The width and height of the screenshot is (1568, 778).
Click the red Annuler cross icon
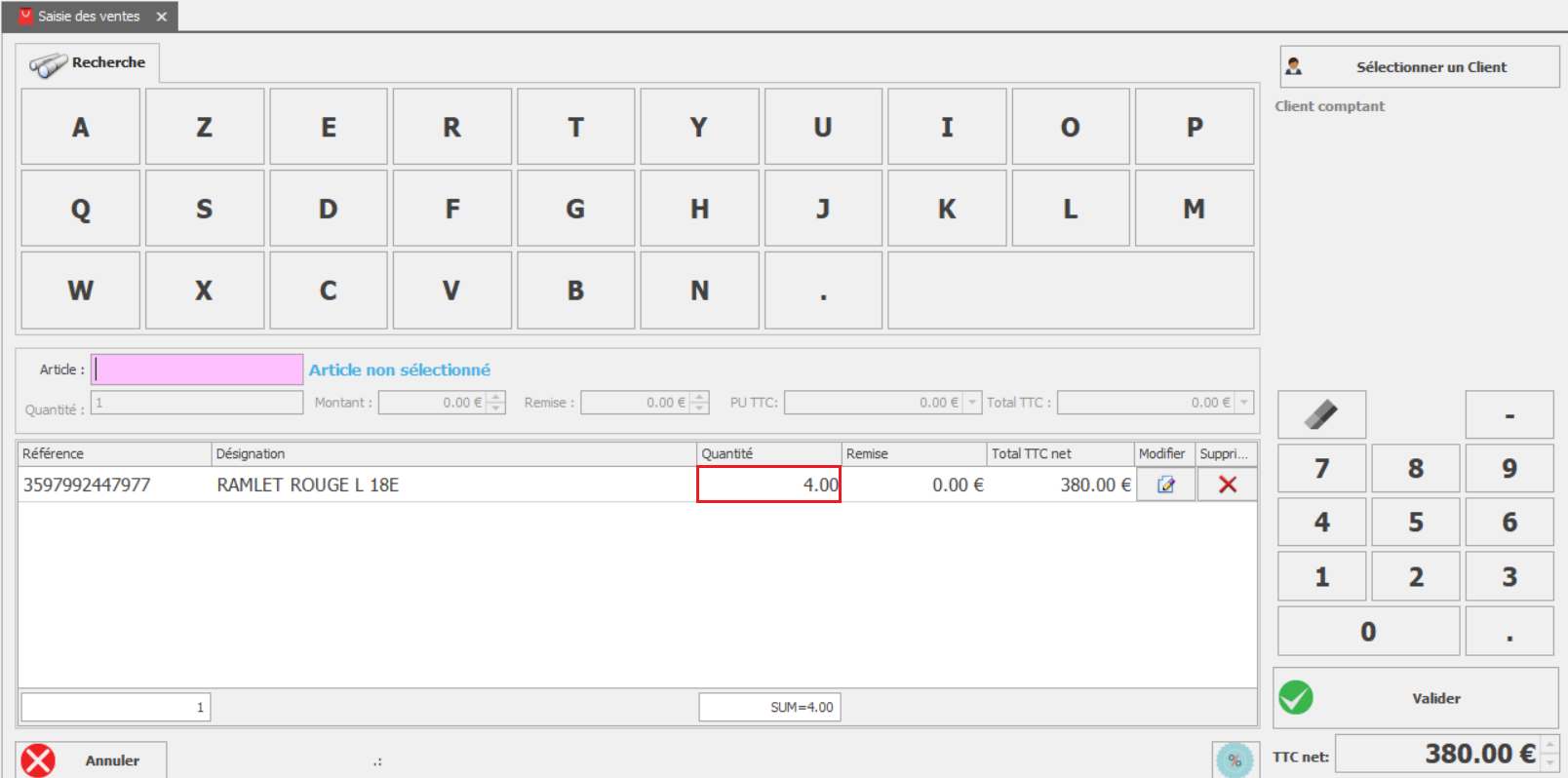(39, 760)
